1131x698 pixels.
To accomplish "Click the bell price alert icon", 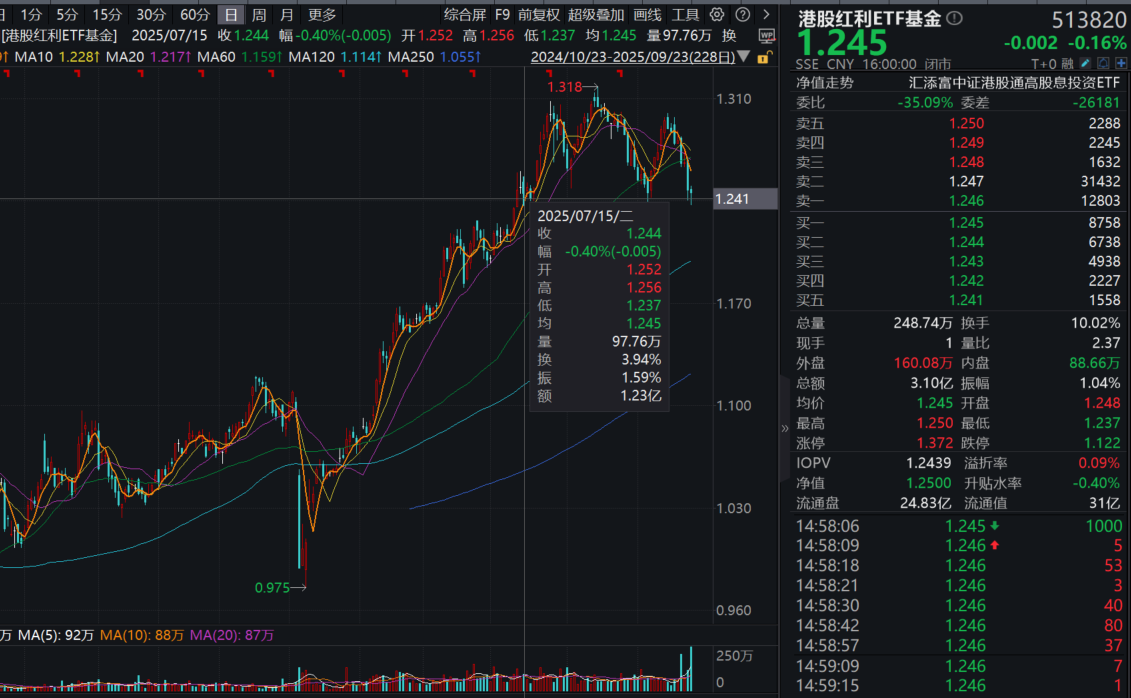I will pyautogui.click(x=1100, y=64).
